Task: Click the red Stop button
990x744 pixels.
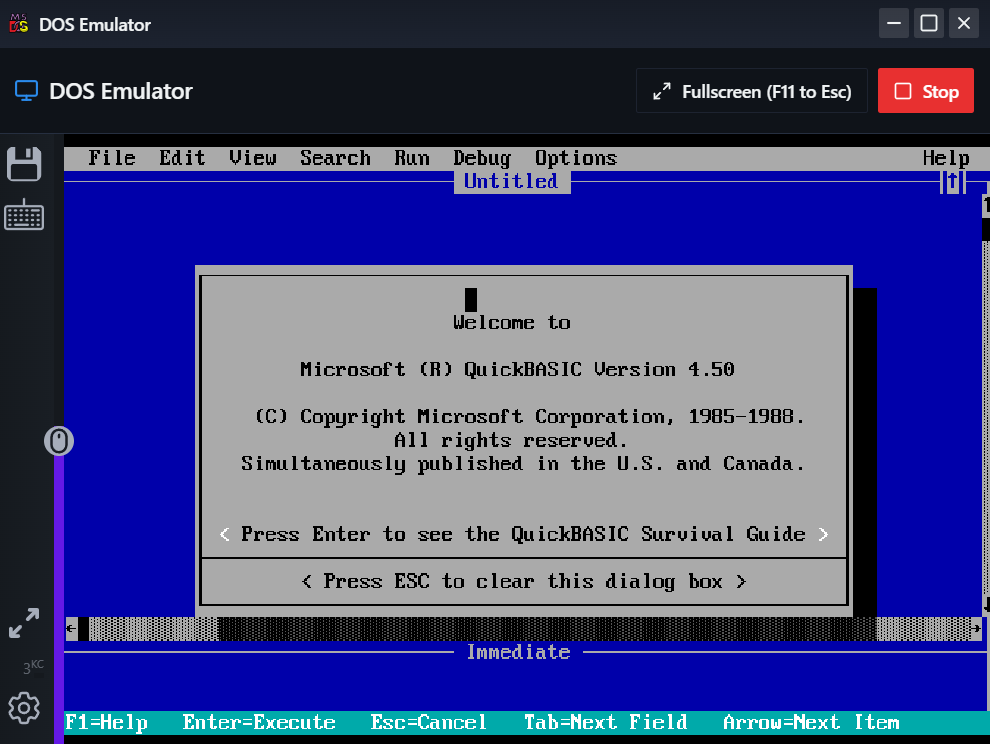Action: (926, 91)
